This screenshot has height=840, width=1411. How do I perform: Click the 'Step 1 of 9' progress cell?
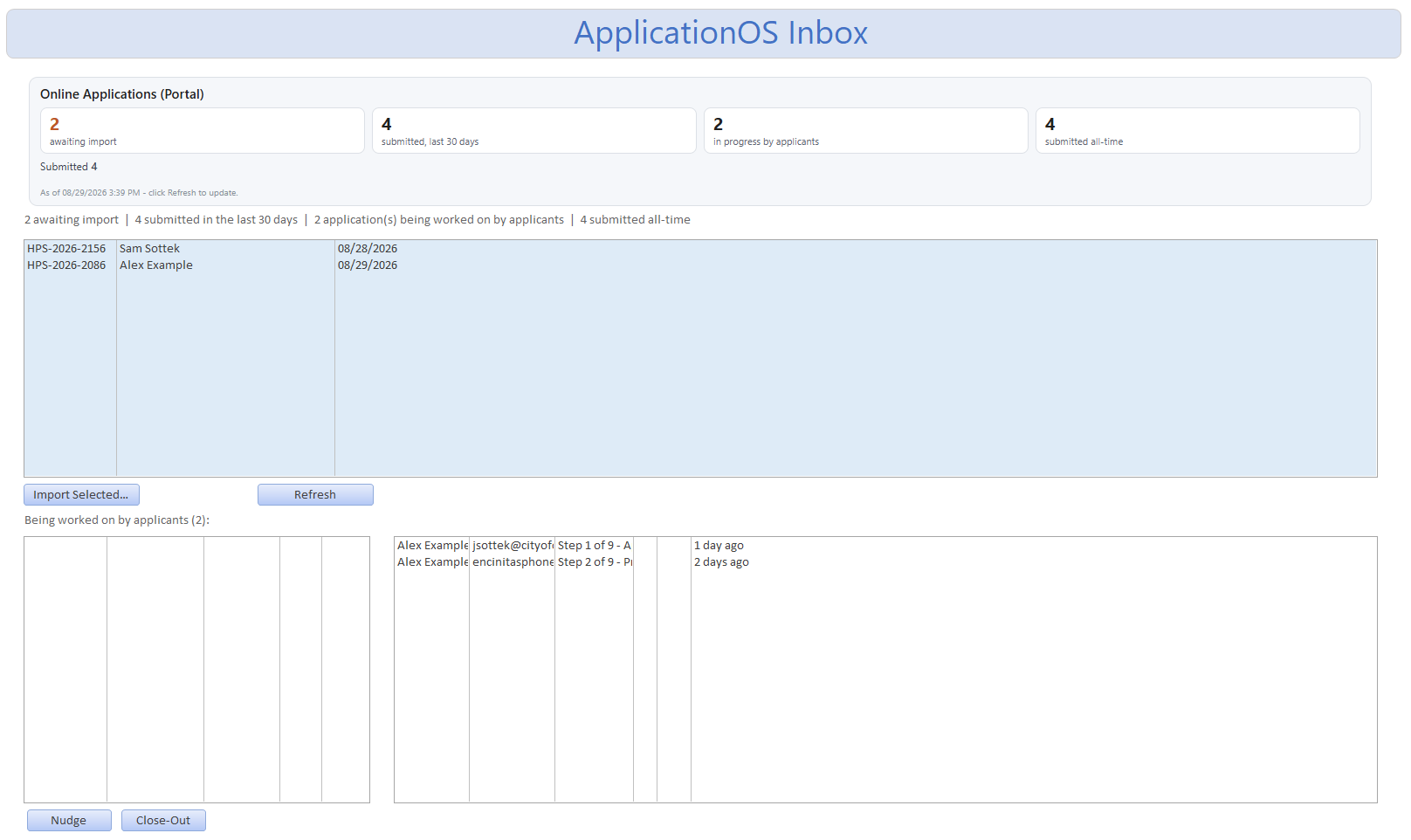[x=595, y=546]
